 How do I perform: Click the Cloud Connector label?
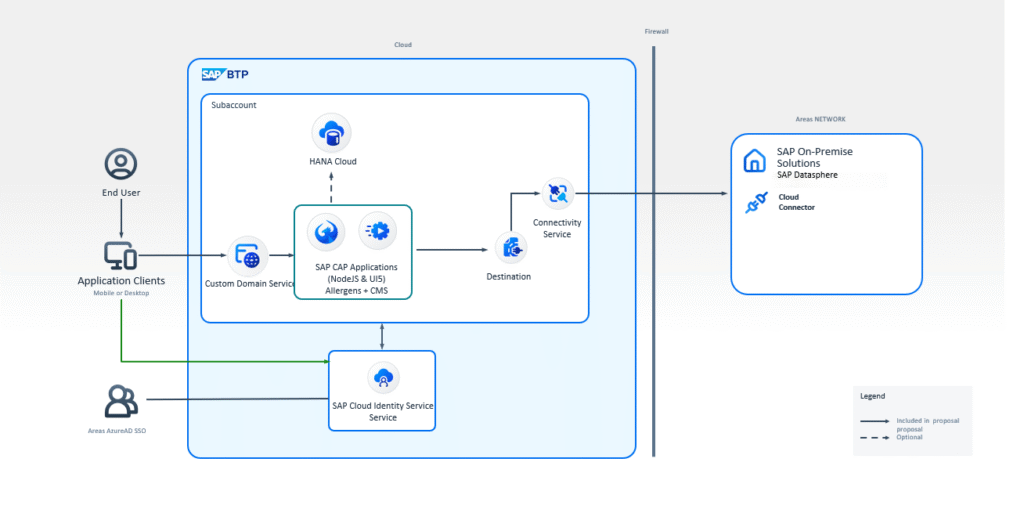796,202
